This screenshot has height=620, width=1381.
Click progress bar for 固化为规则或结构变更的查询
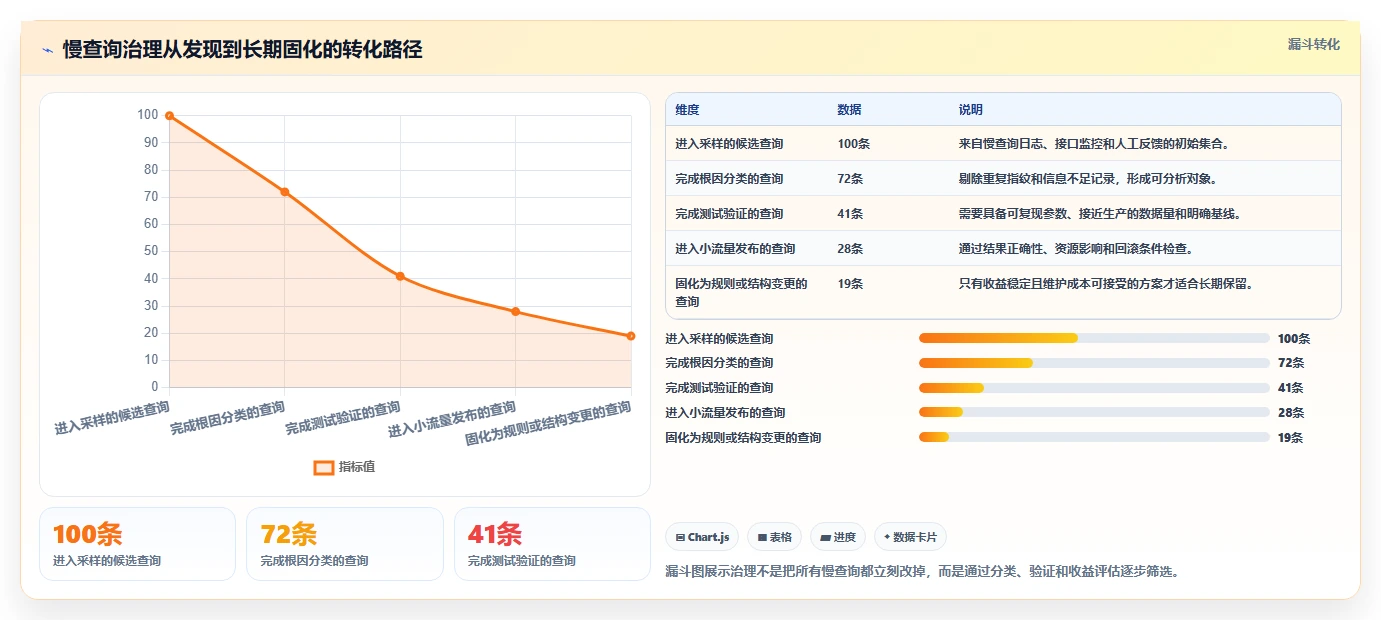[x=1094, y=437]
